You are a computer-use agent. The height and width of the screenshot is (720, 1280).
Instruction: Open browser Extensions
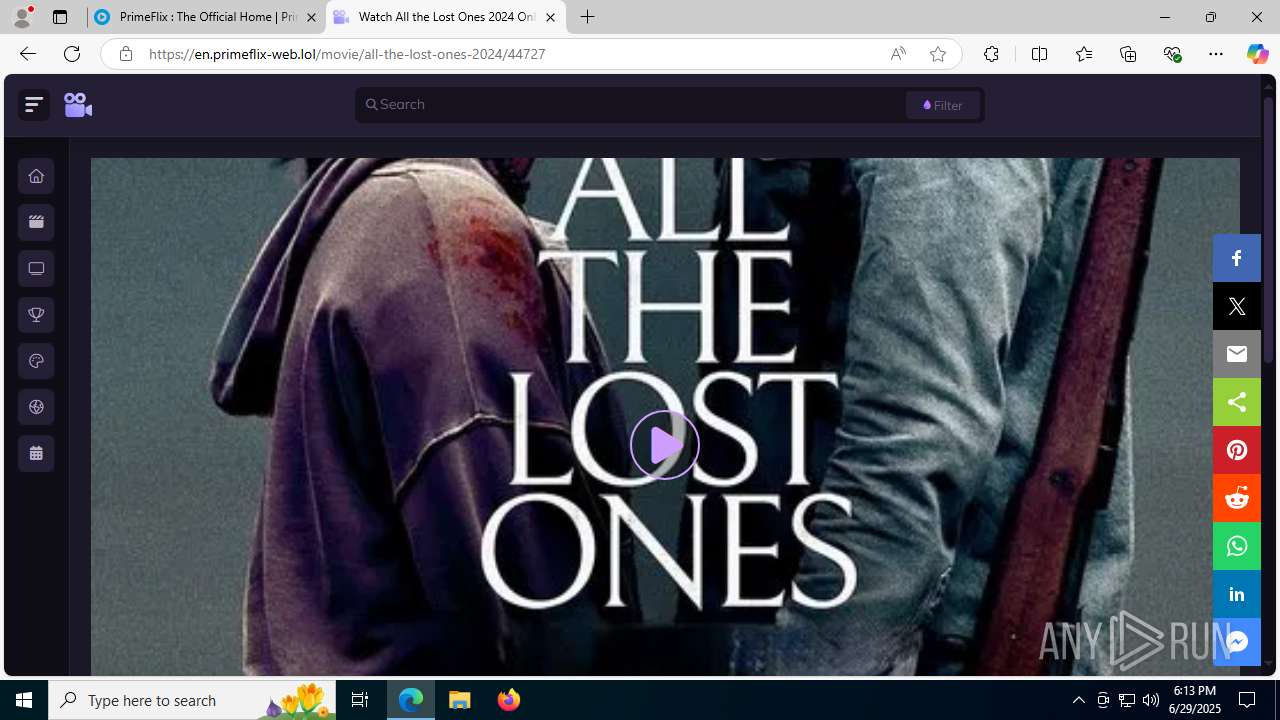pyautogui.click(x=991, y=54)
